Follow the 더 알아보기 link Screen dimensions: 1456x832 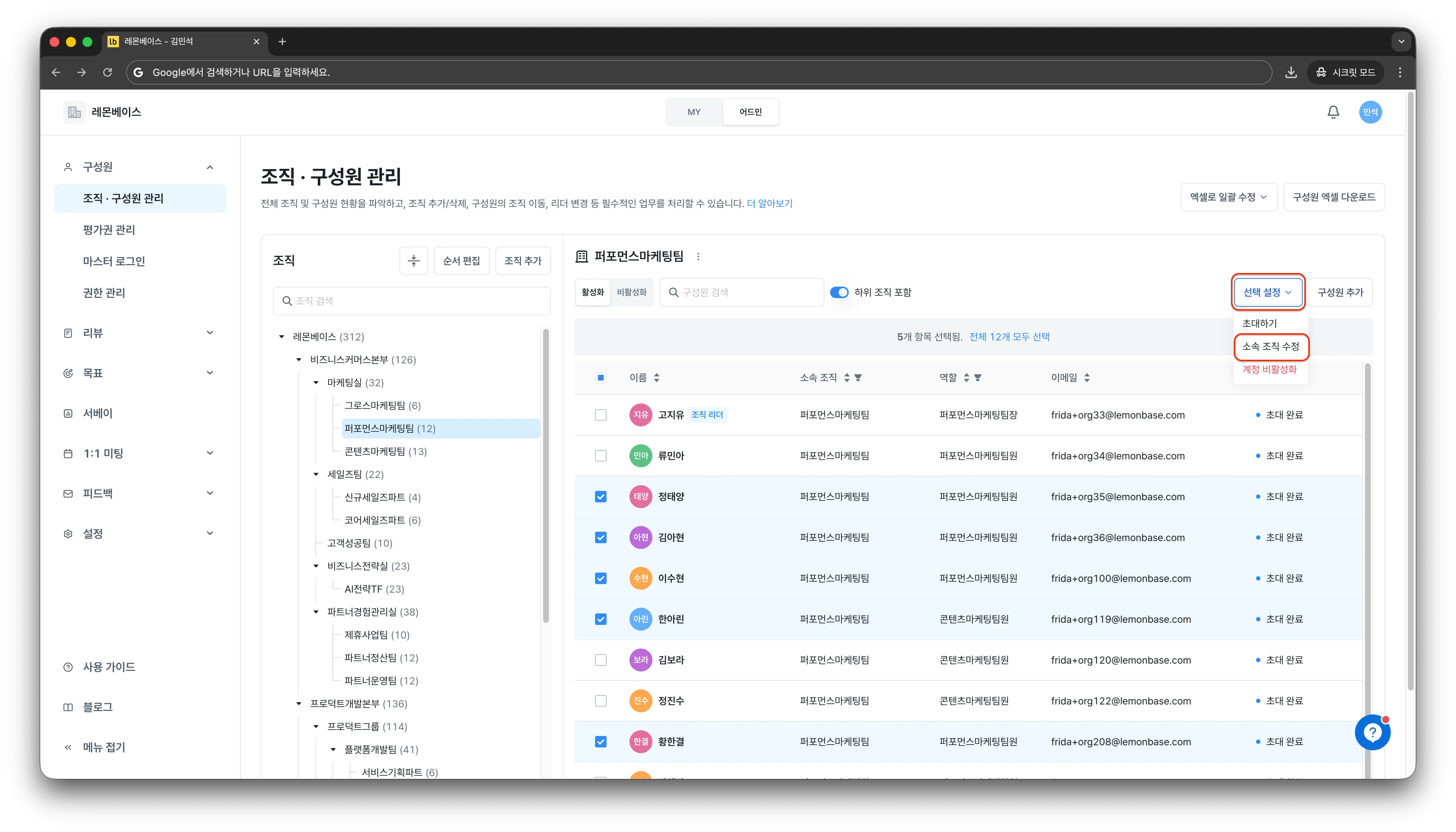770,204
